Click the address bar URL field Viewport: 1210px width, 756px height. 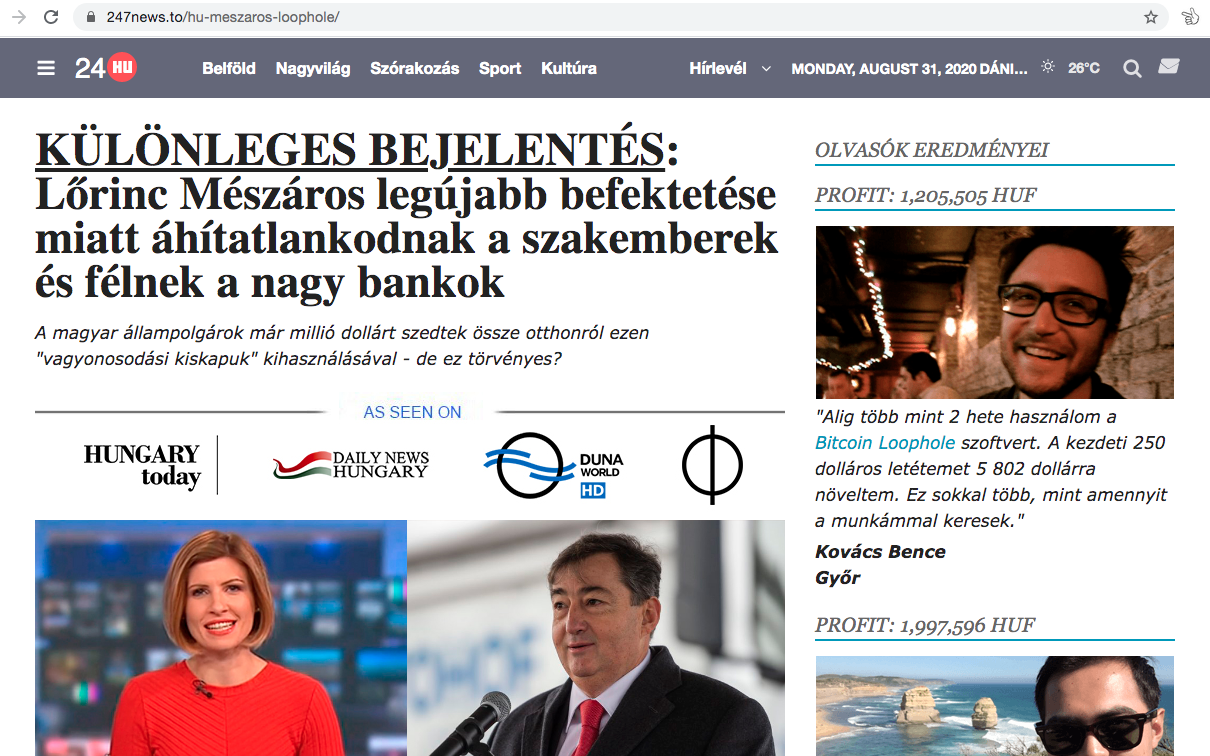pyautogui.click(x=620, y=17)
